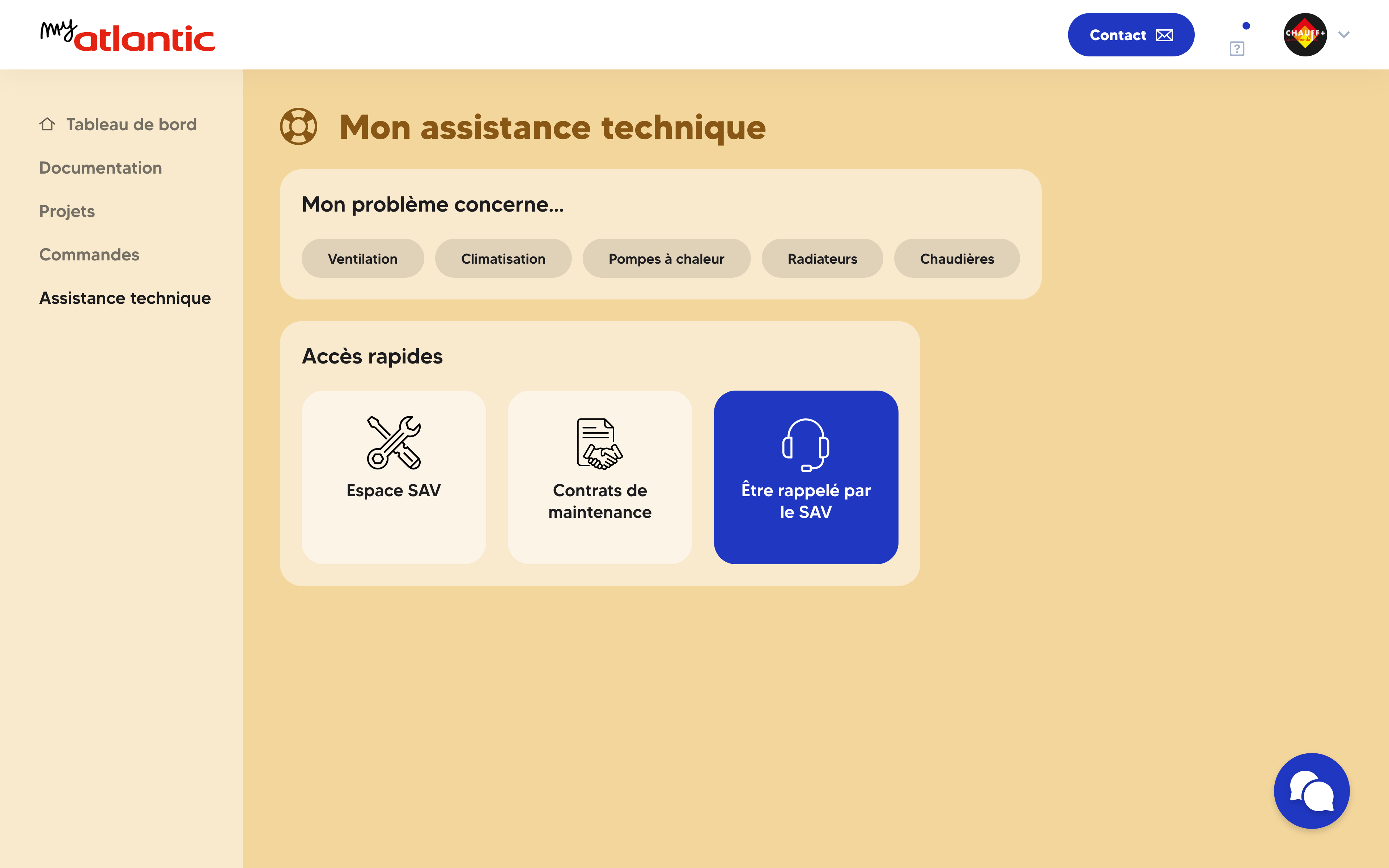
Task: Select the Pompes à chaleur chip
Action: pos(666,259)
